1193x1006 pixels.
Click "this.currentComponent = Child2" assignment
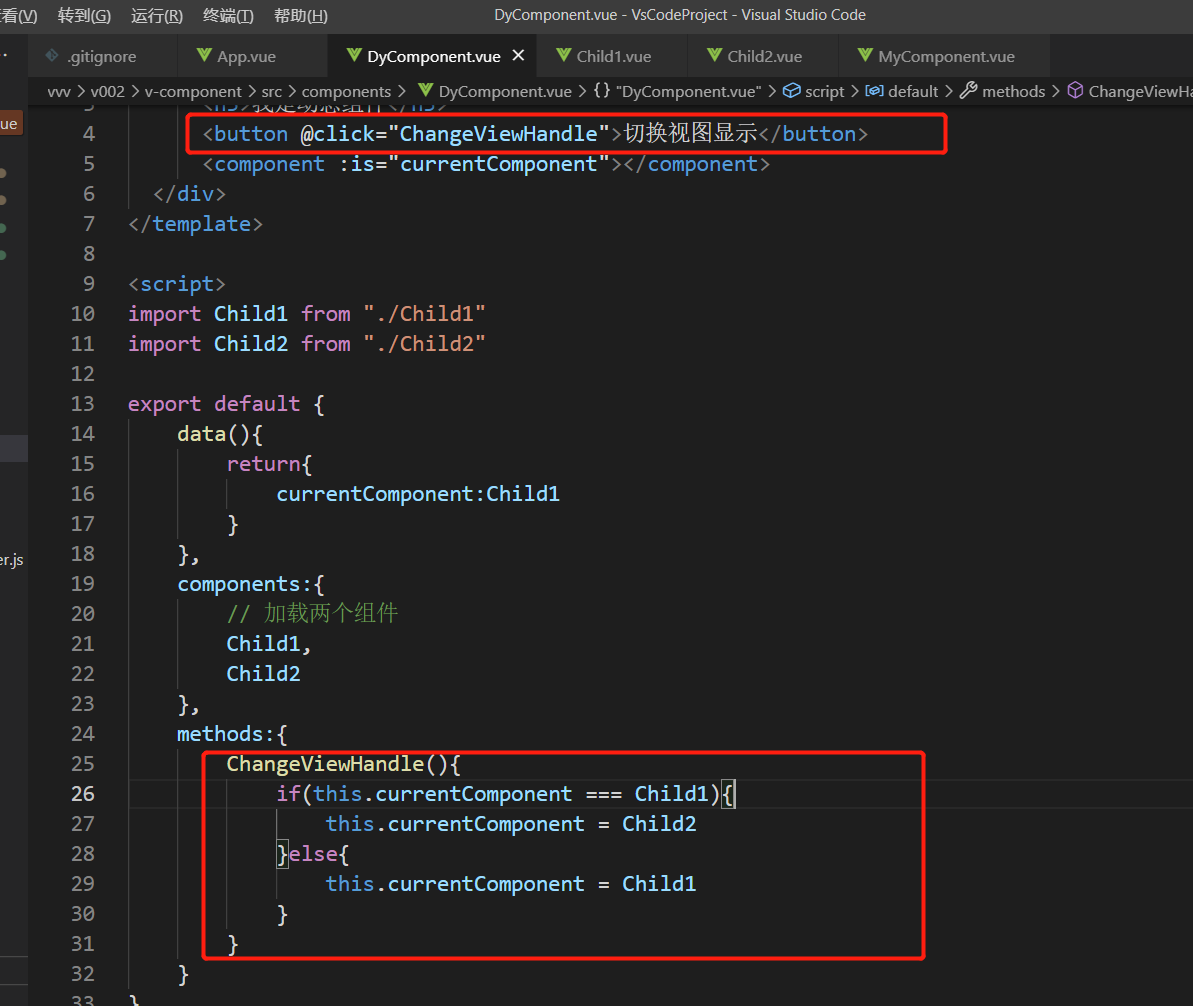tap(511, 824)
